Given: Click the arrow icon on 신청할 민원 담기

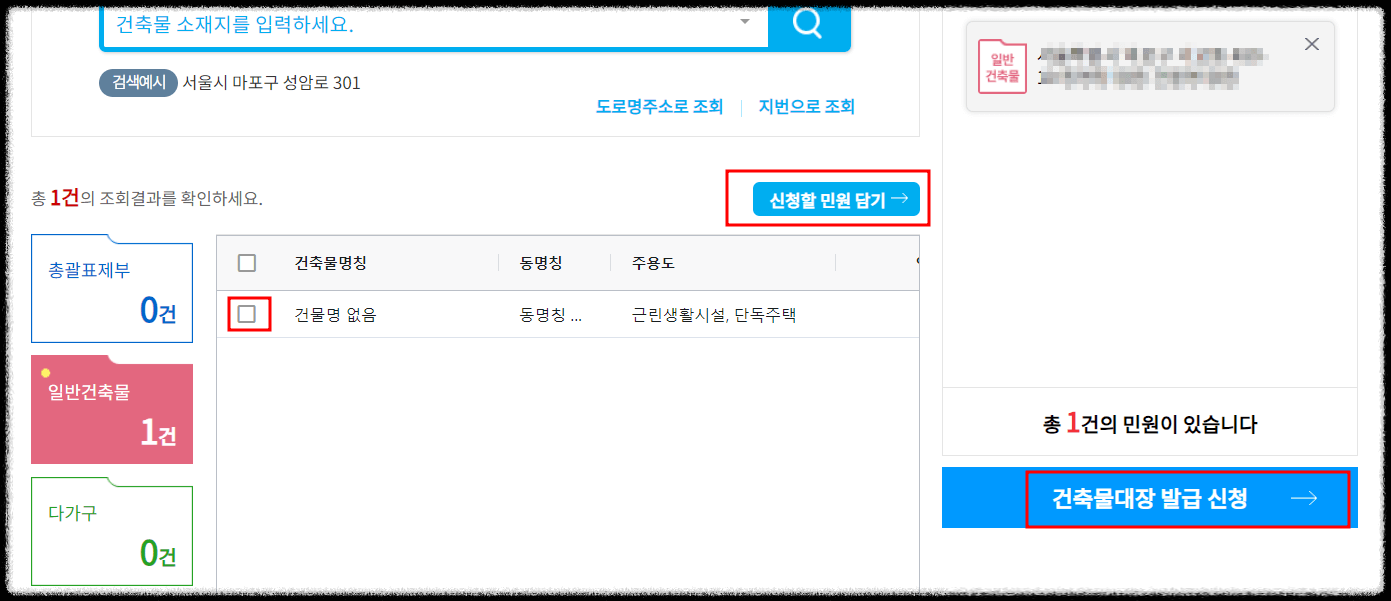Looking at the screenshot, I should tap(901, 198).
